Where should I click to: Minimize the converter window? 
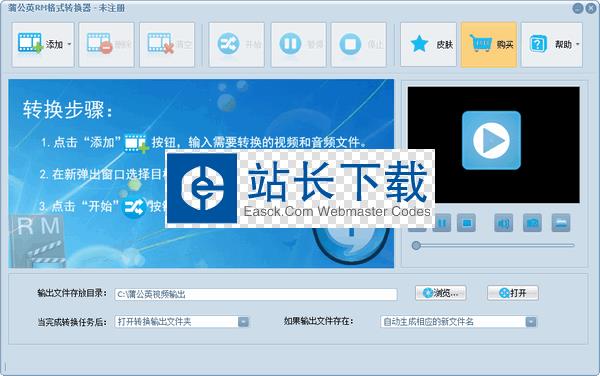[578, 8]
